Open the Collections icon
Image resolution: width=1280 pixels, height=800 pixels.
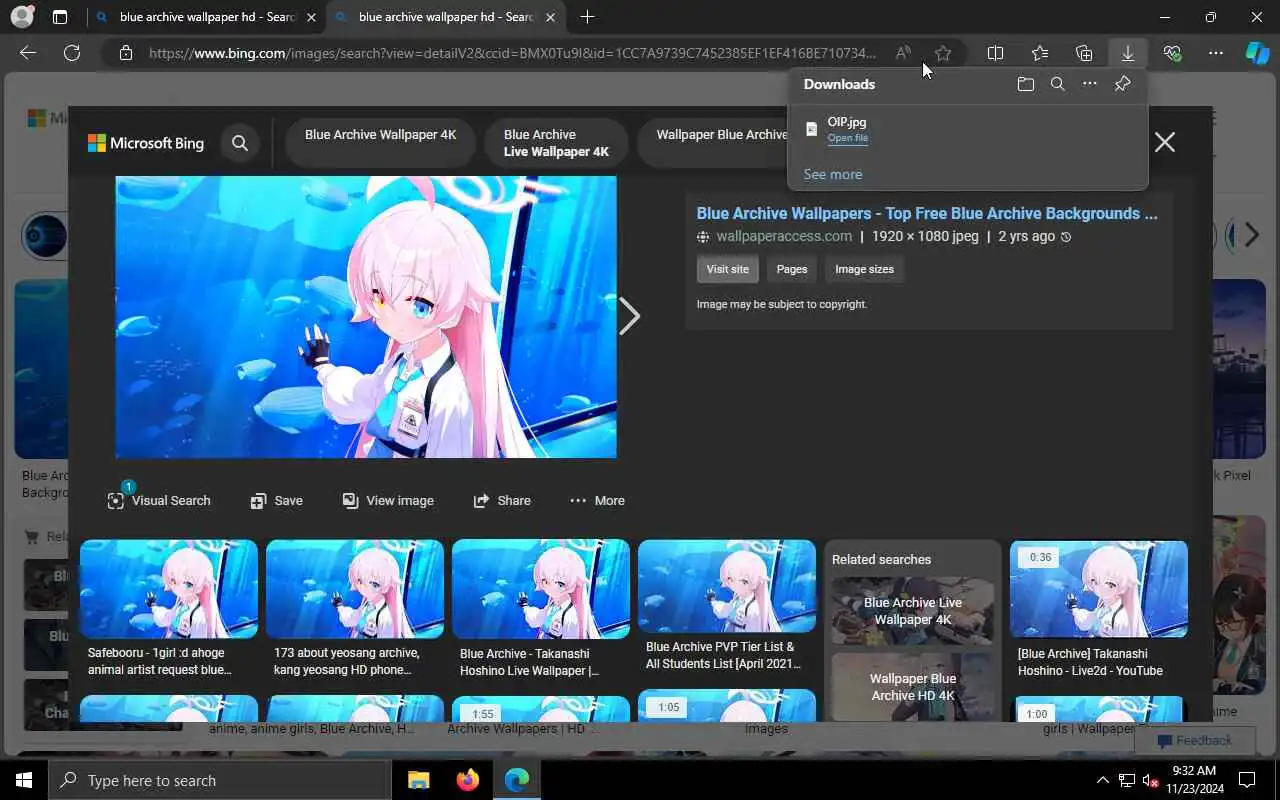click(1084, 53)
